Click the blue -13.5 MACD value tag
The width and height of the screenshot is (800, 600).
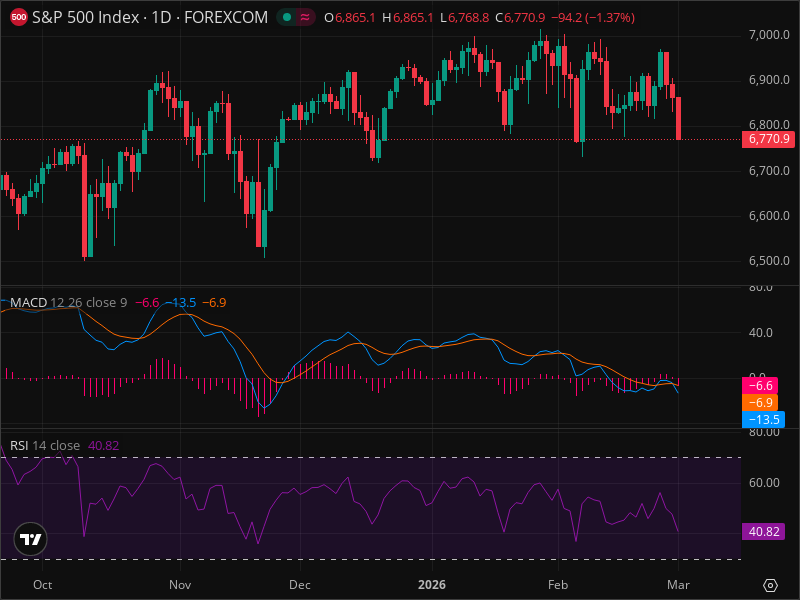pos(763,419)
